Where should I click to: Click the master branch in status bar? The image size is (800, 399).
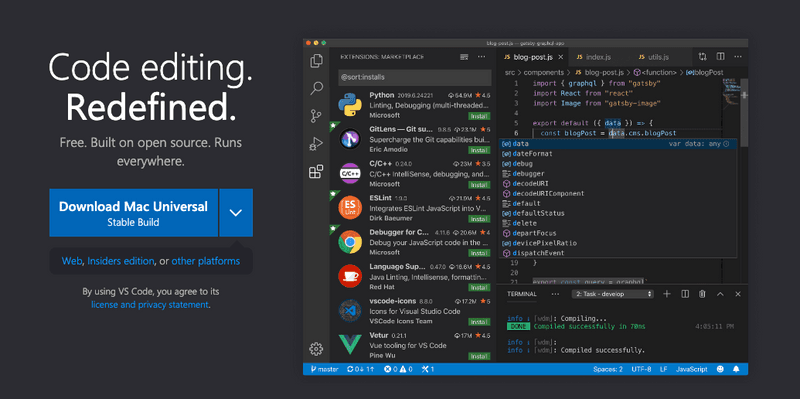coord(324,369)
